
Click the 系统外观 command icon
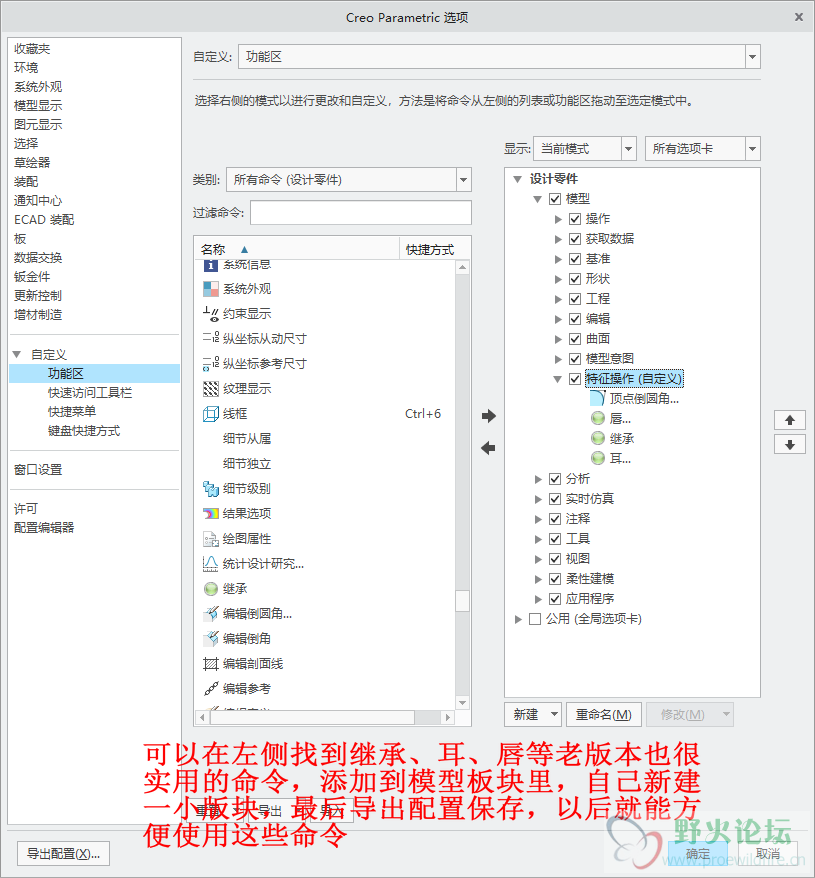coord(211,289)
